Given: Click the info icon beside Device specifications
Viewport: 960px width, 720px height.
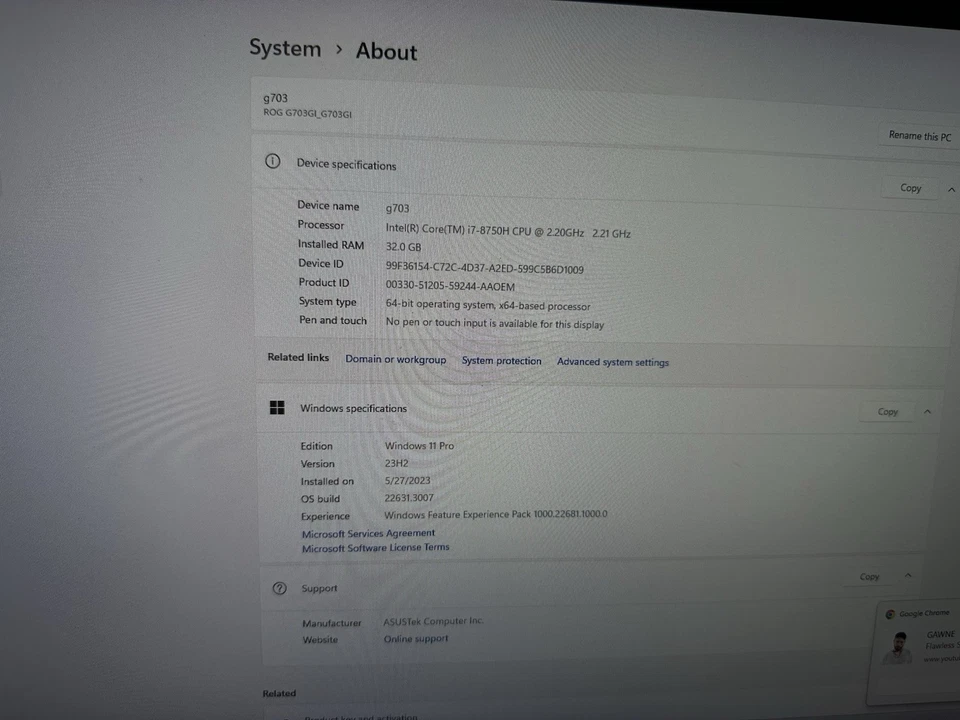Looking at the screenshot, I should tap(272, 161).
